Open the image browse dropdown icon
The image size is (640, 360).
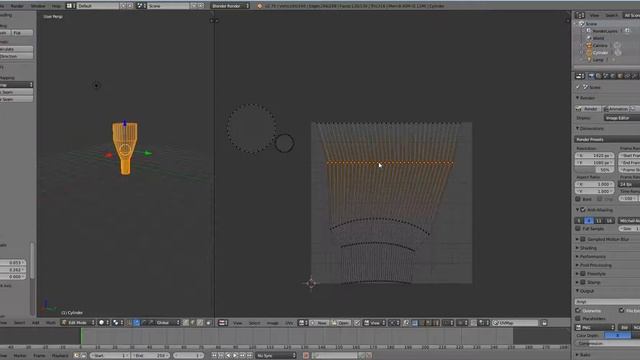pos(302,322)
